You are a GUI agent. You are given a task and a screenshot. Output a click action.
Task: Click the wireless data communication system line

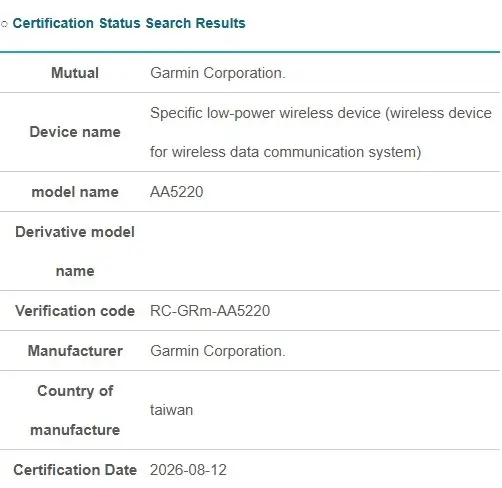(x=286, y=152)
